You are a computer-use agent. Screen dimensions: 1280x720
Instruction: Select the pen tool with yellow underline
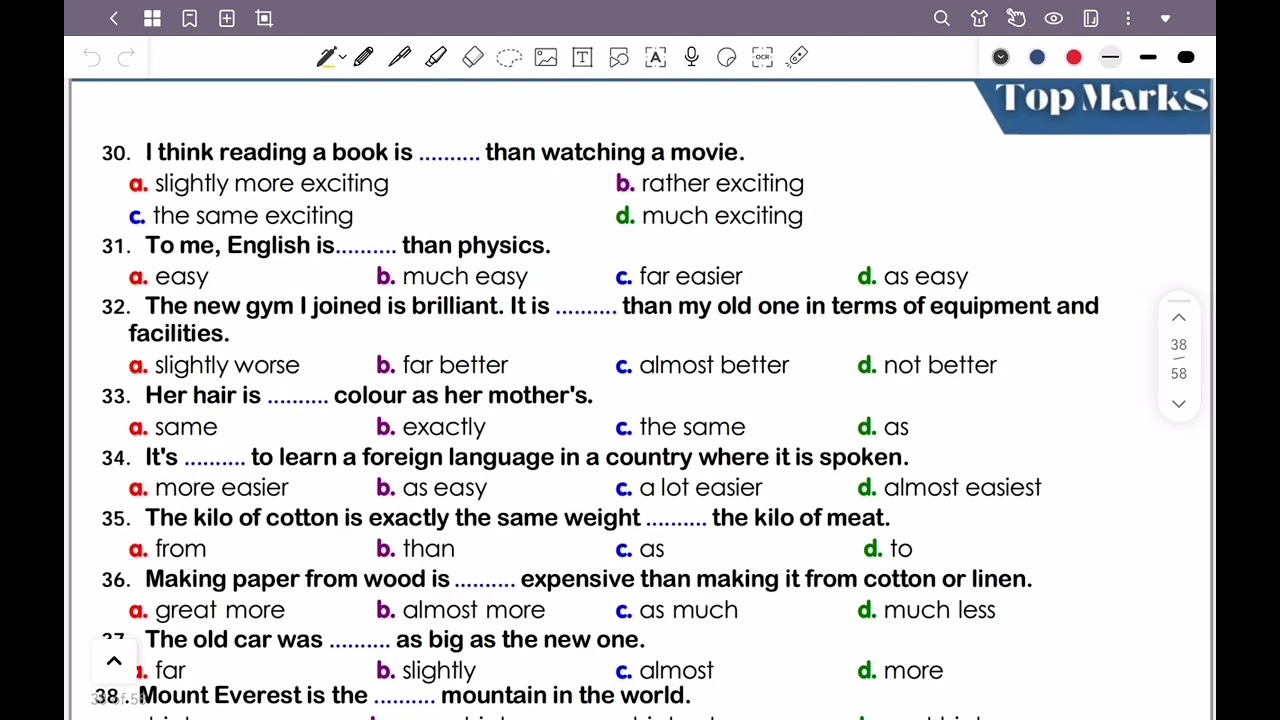click(326, 57)
